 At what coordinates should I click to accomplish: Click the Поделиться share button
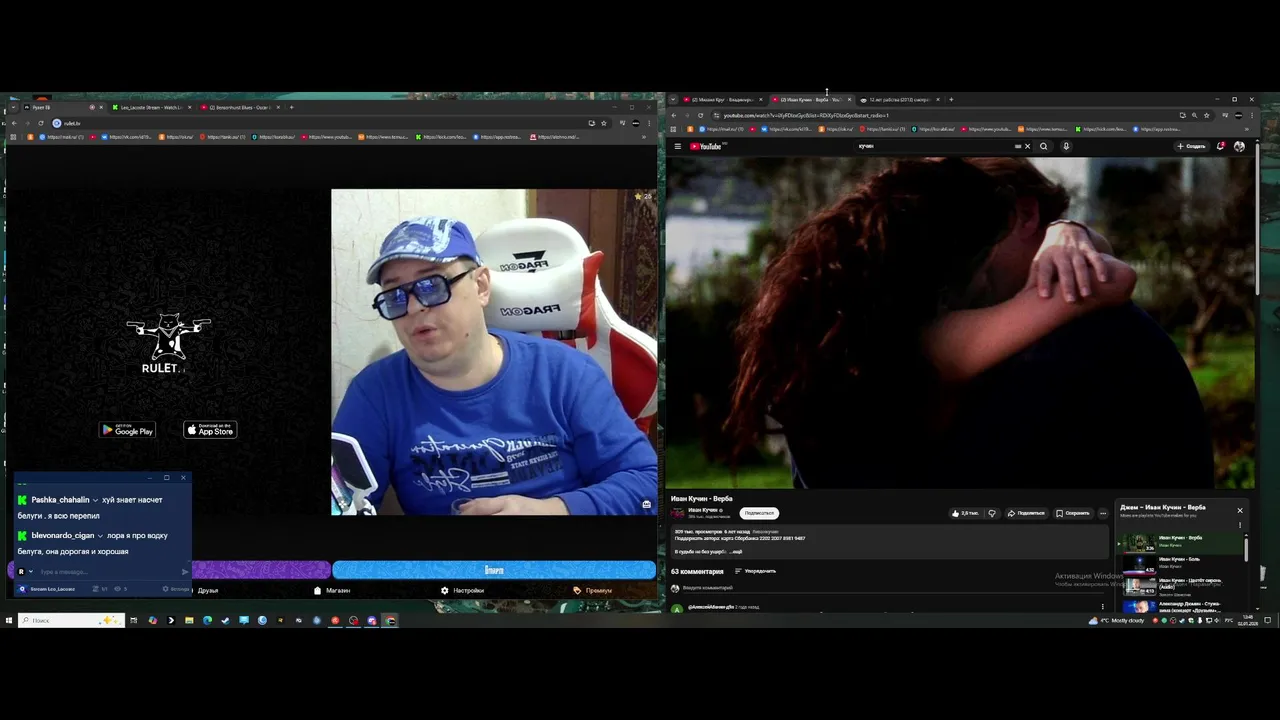pos(1025,513)
